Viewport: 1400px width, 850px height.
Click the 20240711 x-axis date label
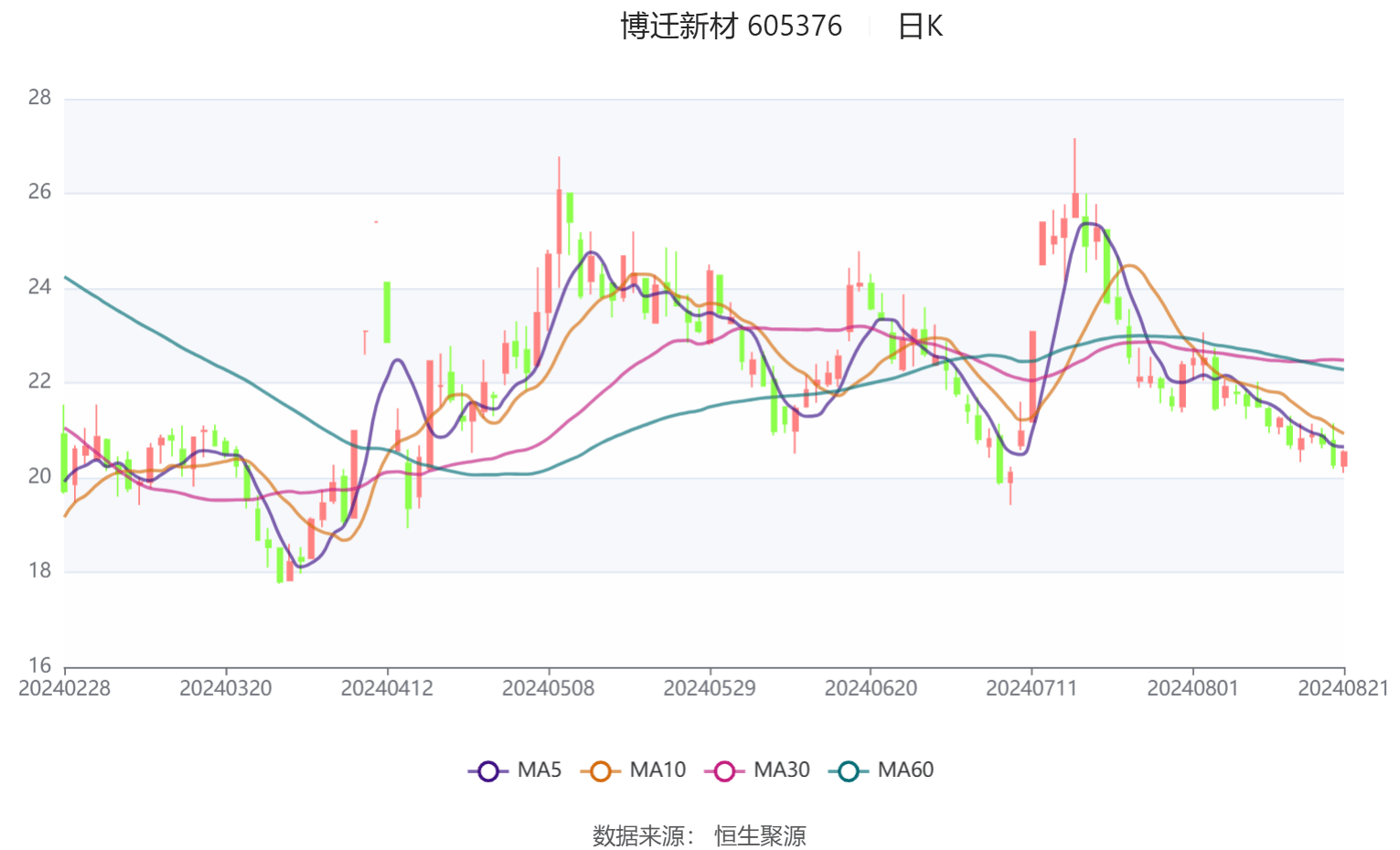coord(1031,688)
